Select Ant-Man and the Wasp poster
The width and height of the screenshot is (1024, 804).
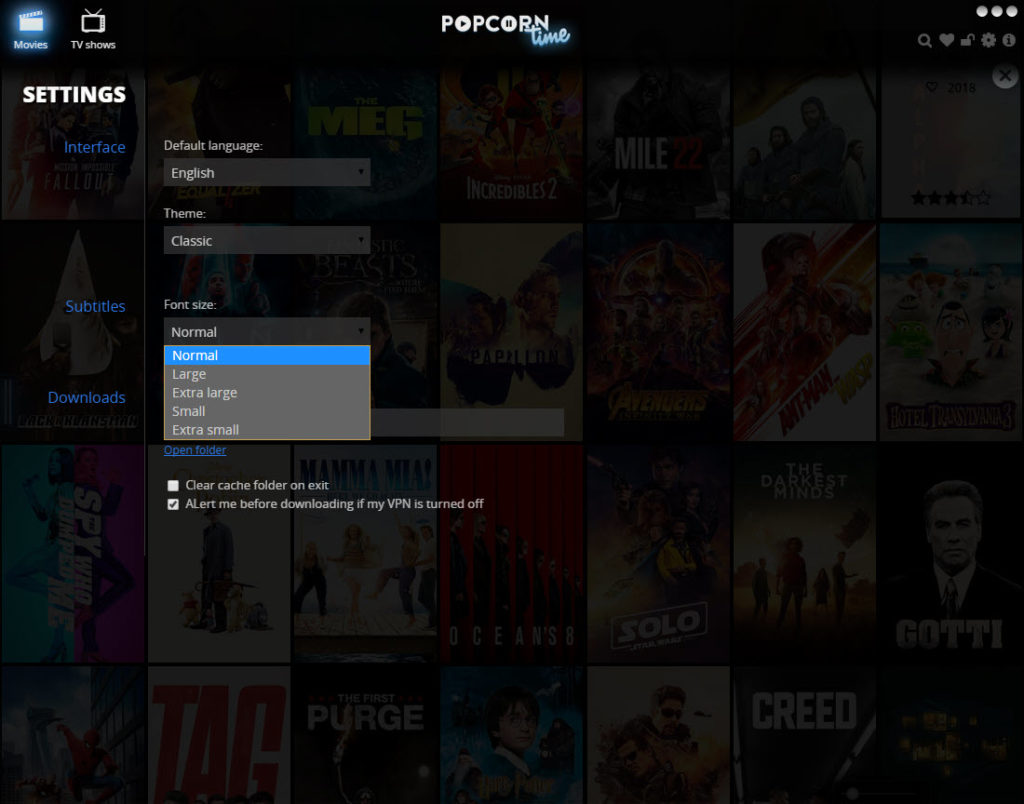pyautogui.click(x=805, y=332)
